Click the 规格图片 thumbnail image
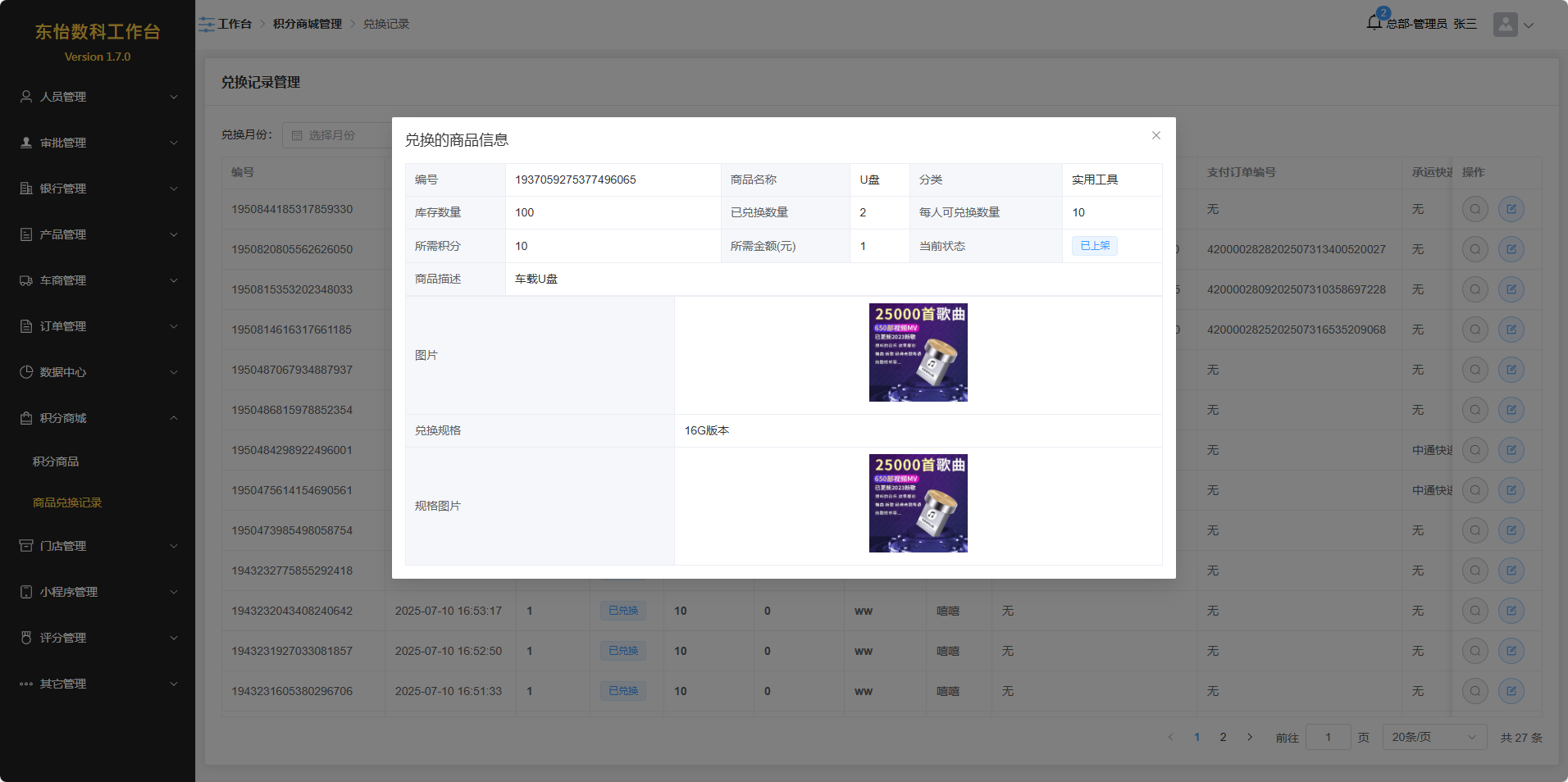The height and width of the screenshot is (782, 1568). tap(918, 503)
